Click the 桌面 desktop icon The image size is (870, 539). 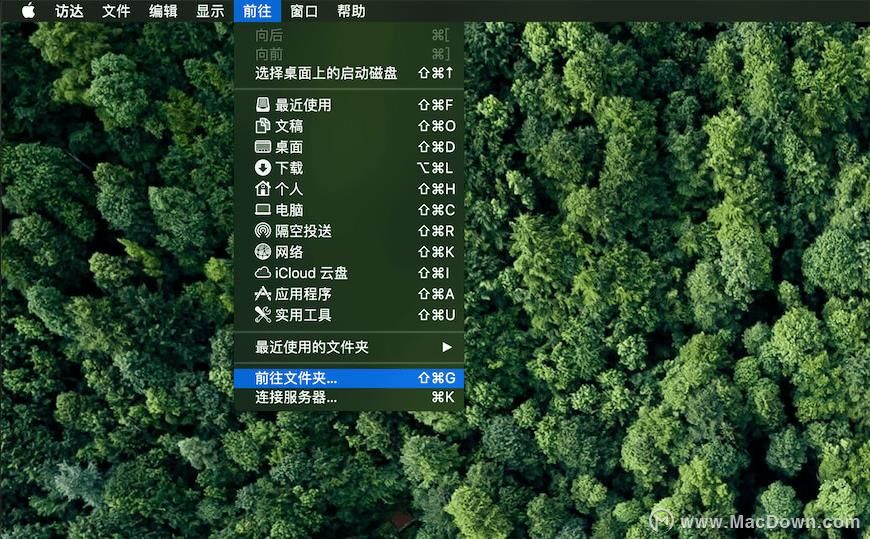pos(262,147)
